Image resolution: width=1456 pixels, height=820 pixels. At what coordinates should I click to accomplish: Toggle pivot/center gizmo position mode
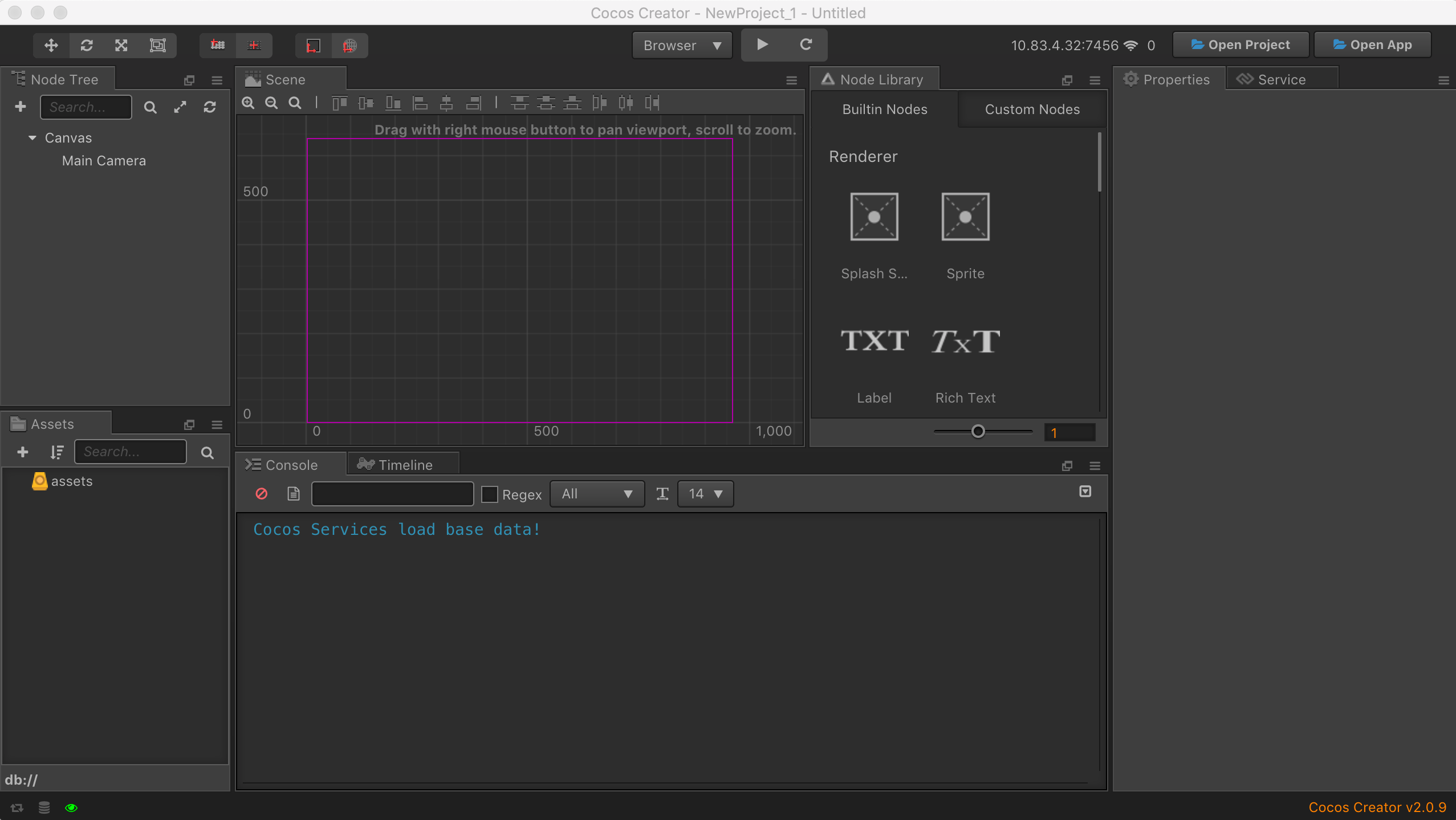click(218, 46)
